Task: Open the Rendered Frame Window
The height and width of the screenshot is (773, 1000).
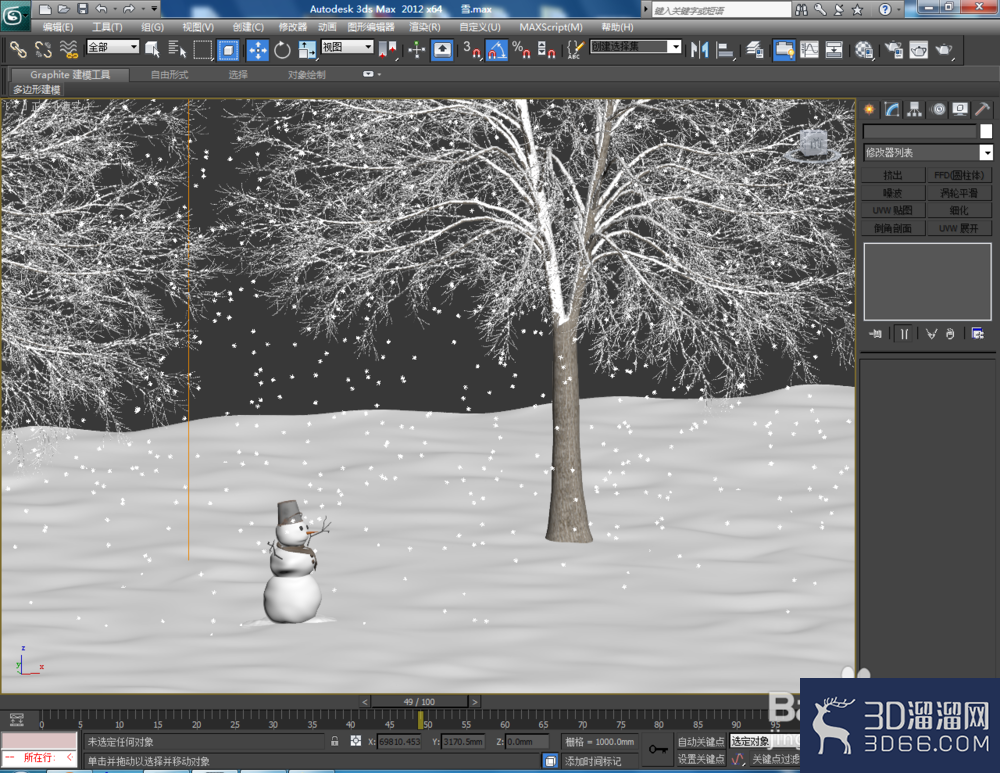Action: pyautogui.click(x=919, y=50)
